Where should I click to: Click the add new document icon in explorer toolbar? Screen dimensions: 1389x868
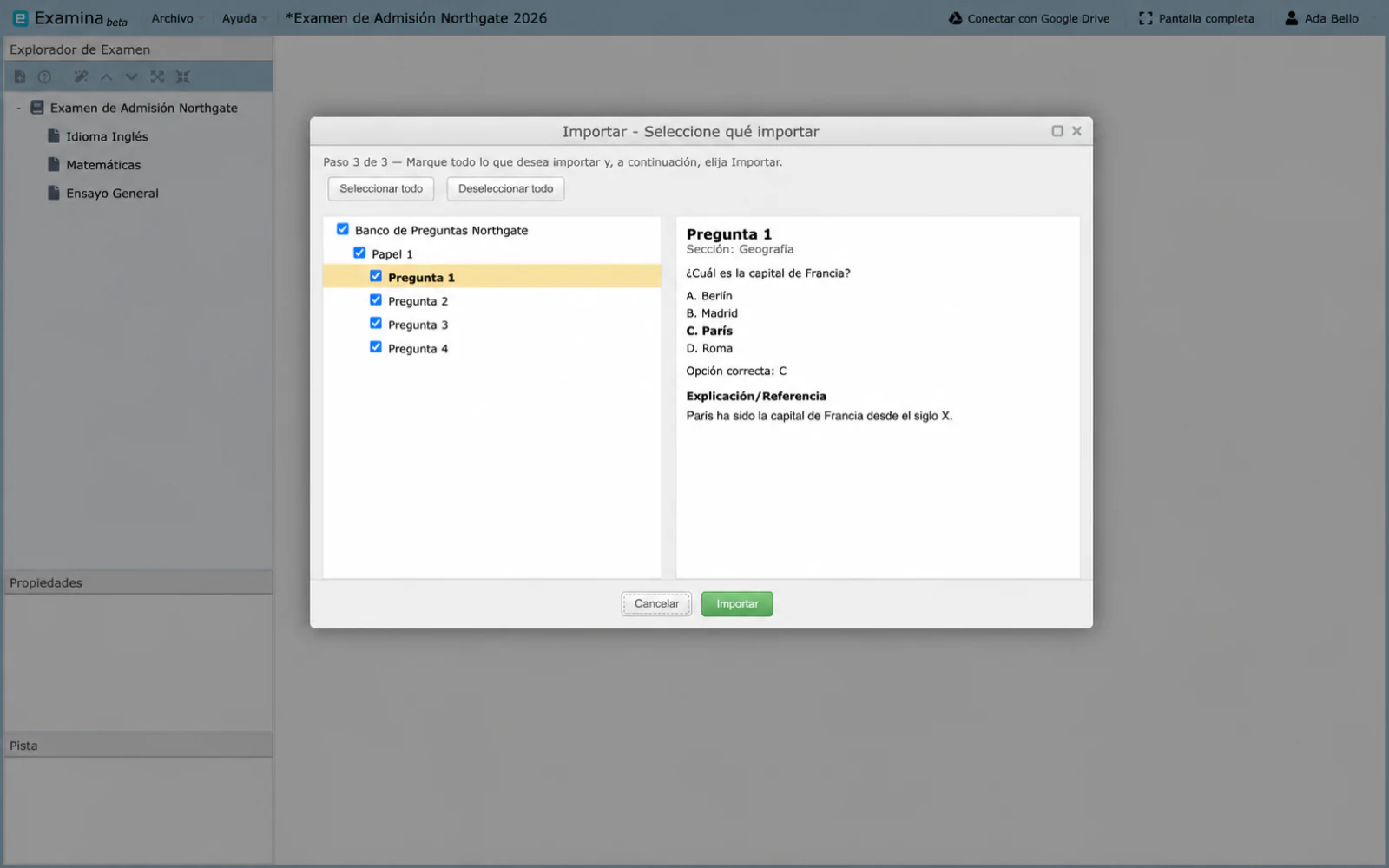(20, 77)
